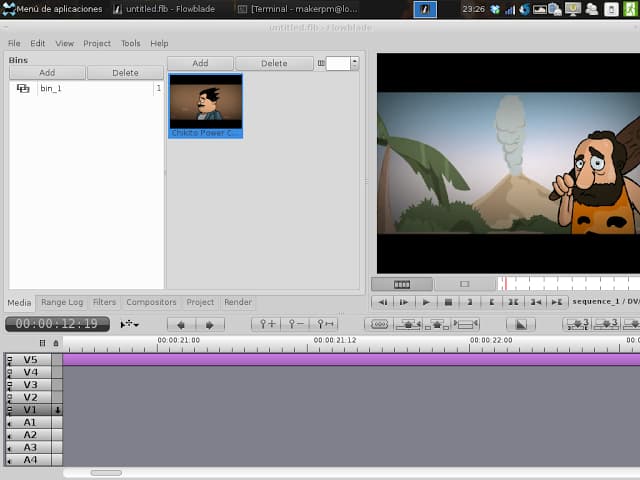Viewport: 640px width, 480px height.
Task: Open the Project menu
Action: 97,43
